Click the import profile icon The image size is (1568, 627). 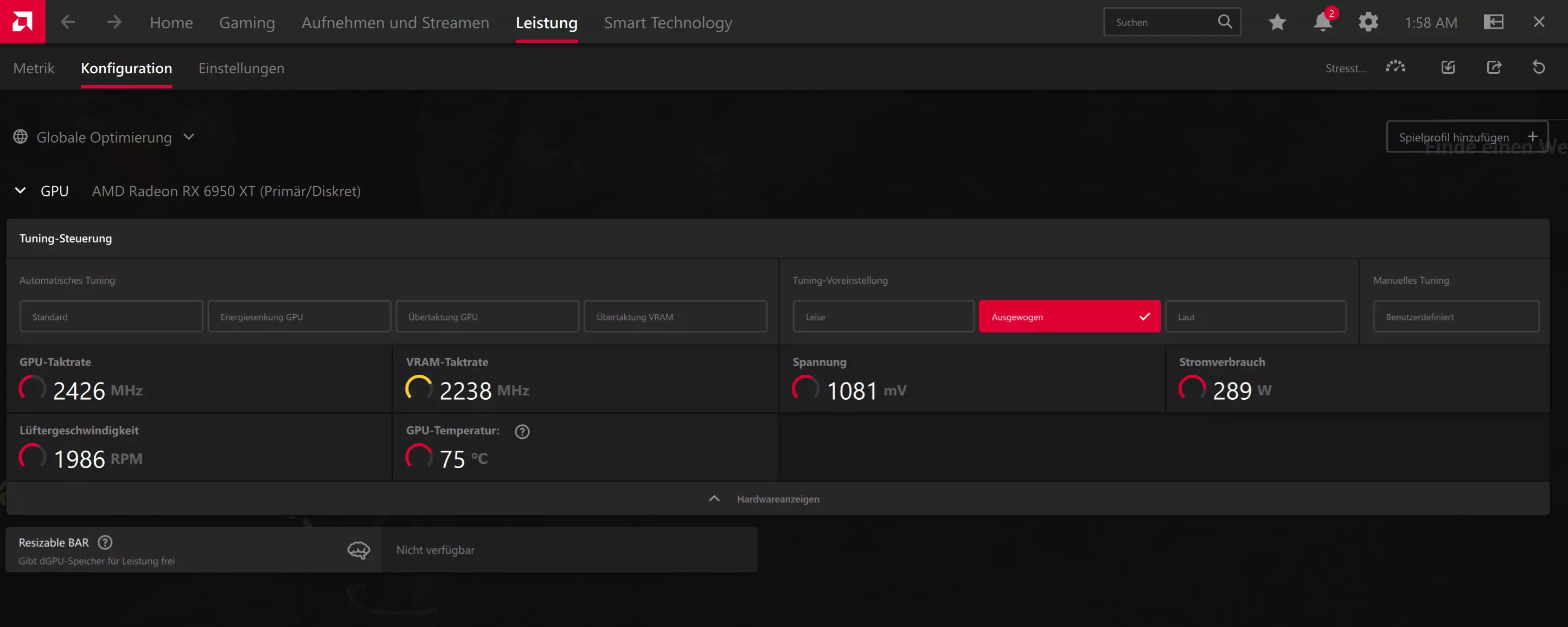[x=1448, y=67]
